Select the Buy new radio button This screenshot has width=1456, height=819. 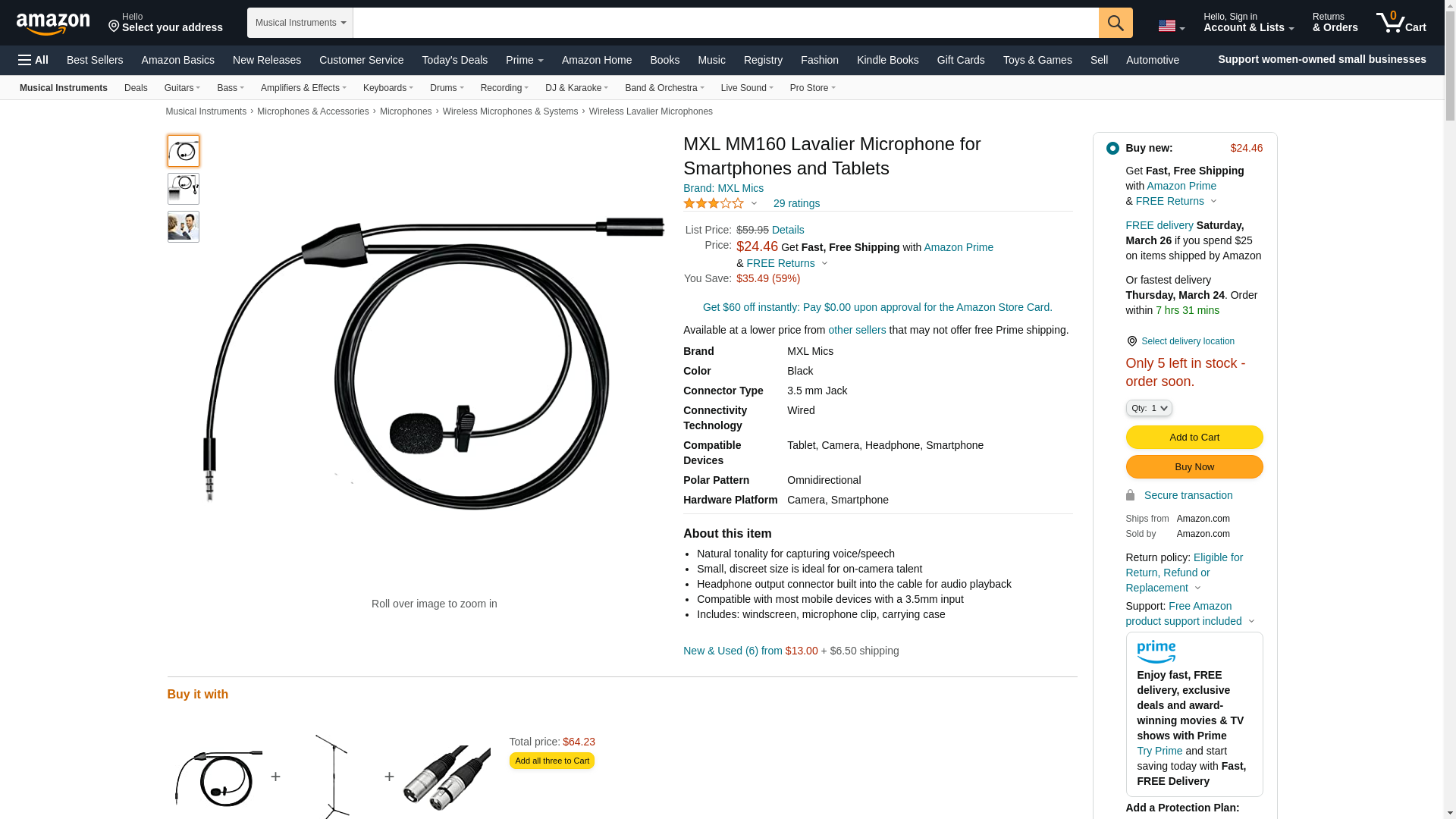pyautogui.click(x=1112, y=148)
